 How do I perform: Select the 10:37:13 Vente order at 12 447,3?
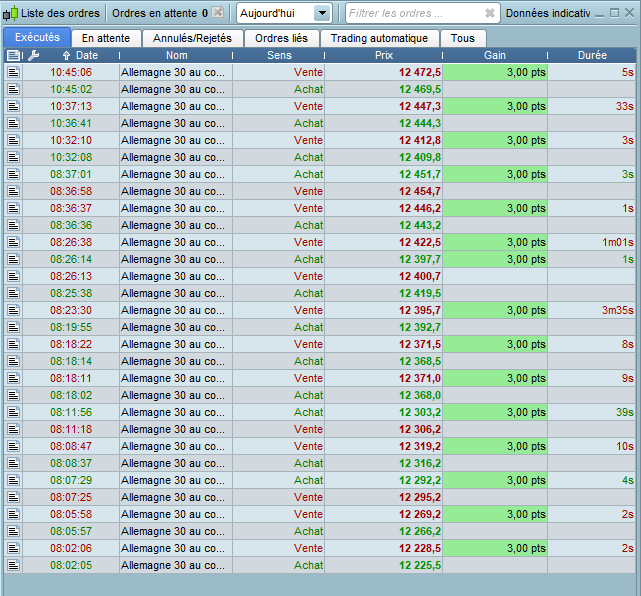click(x=280, y=106)
